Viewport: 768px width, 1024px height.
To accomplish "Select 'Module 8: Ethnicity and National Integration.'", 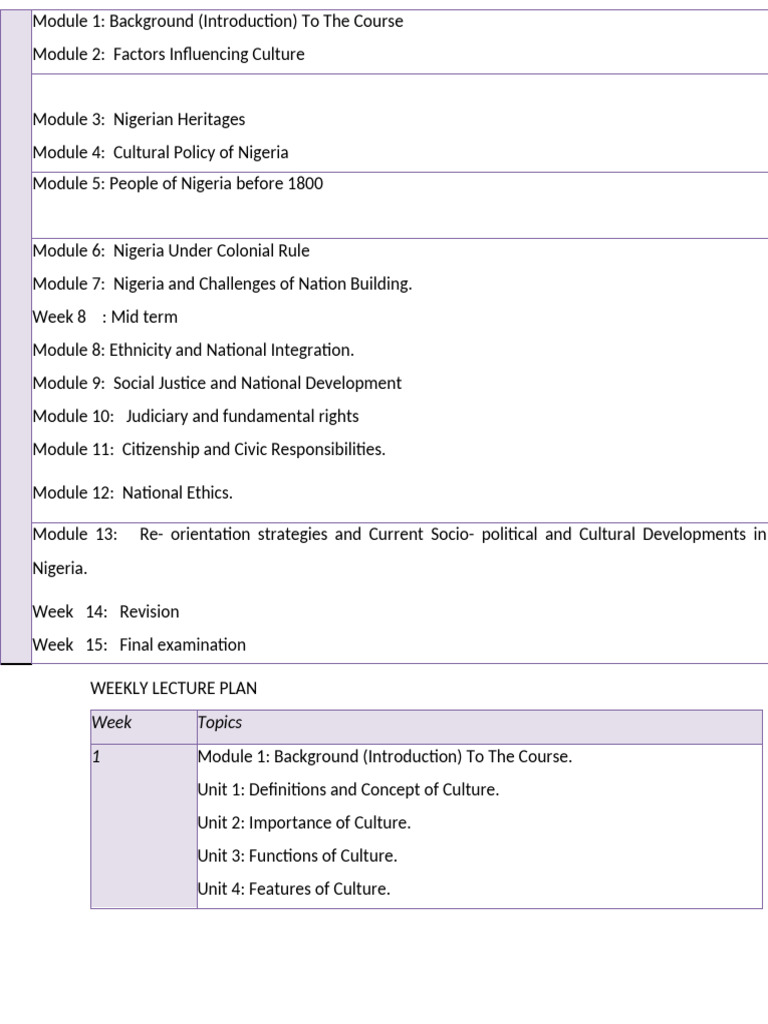I will point(193,350).
